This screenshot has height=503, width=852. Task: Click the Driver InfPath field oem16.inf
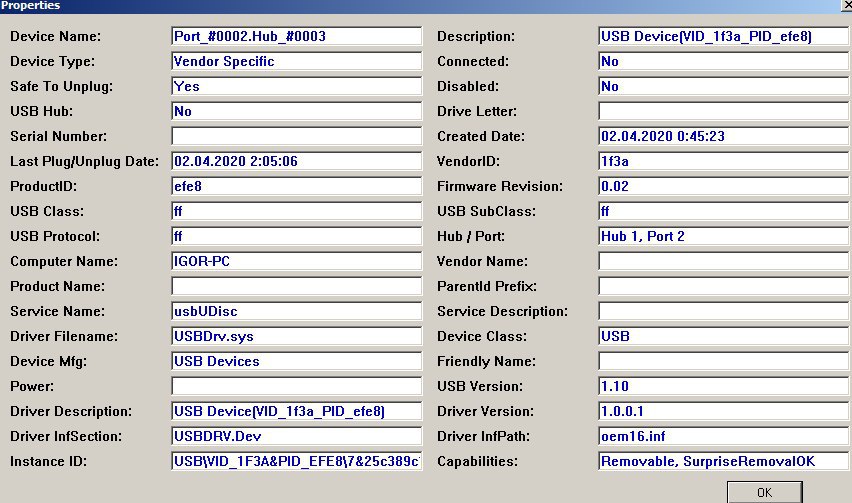[723, 436]
